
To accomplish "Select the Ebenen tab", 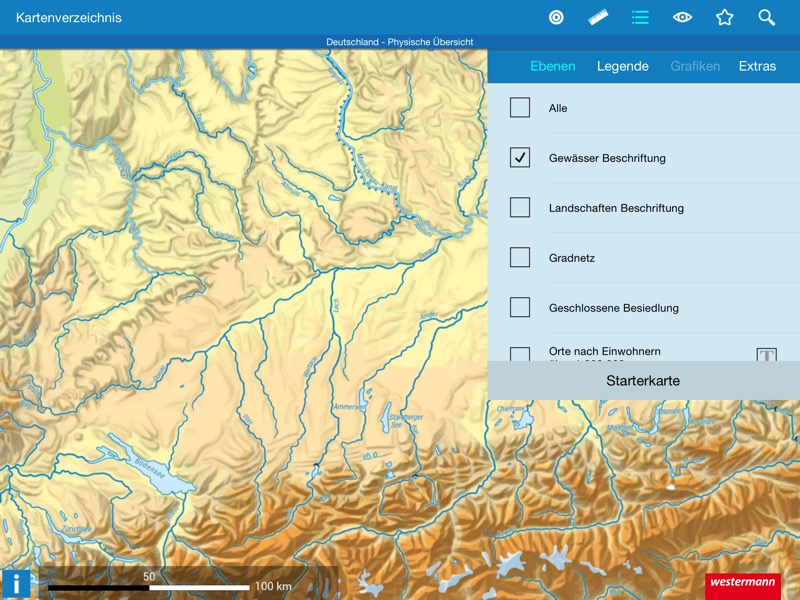I will pyautogui.click(x=553, y=66).
